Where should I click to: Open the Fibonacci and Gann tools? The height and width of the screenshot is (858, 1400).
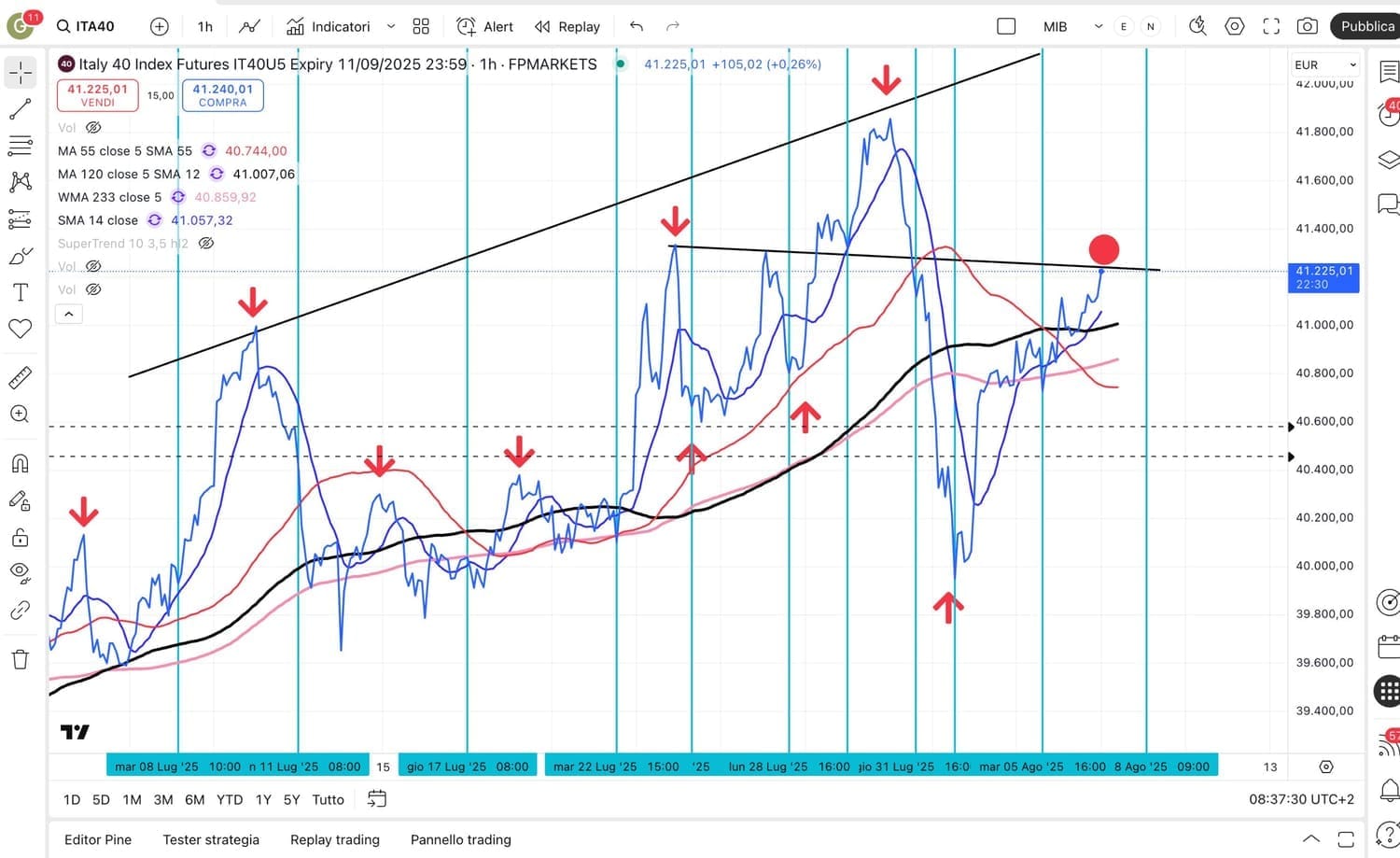point(21,146)
